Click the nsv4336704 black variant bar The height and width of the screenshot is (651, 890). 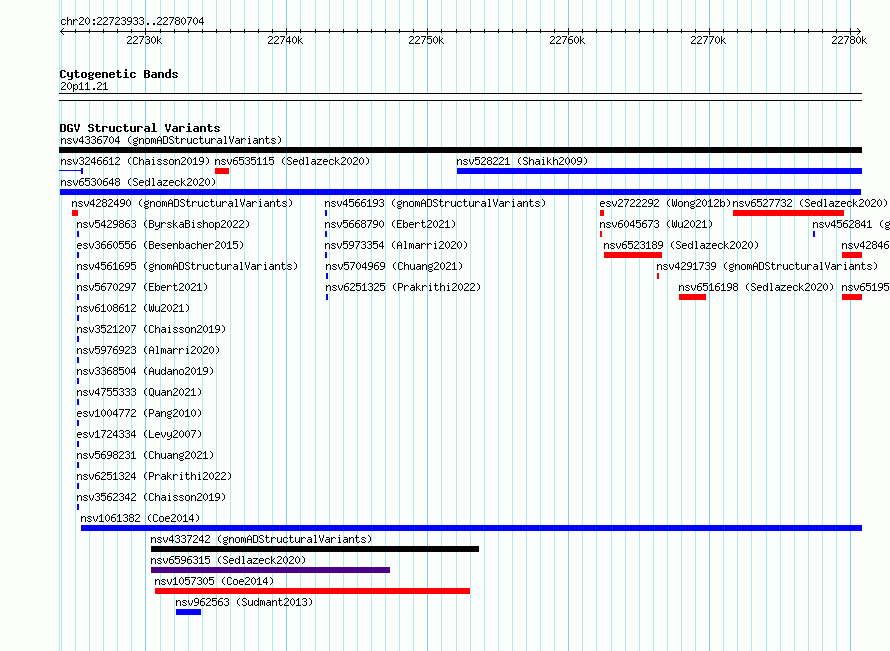click(460, 150)
